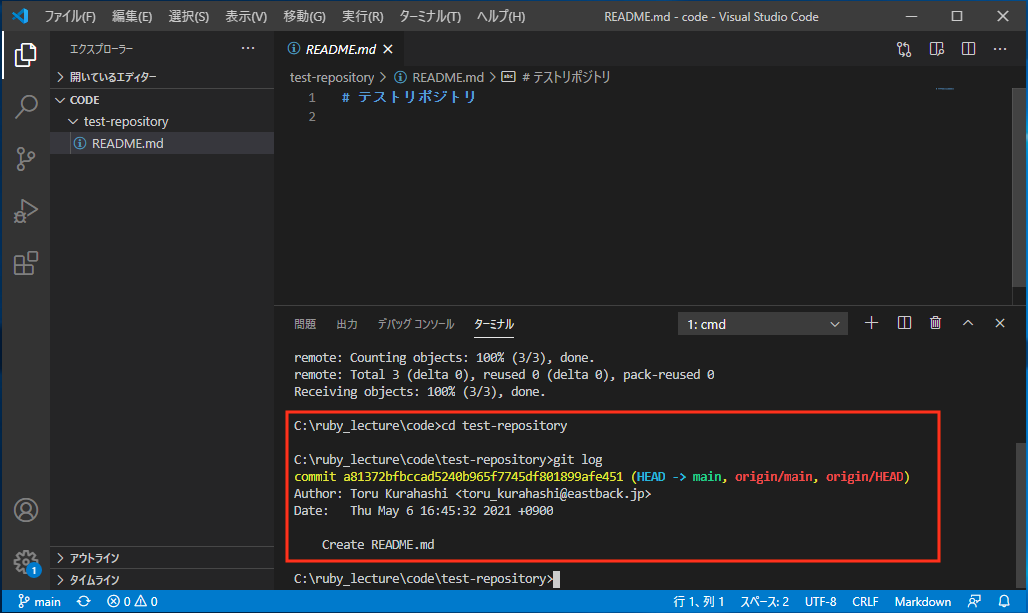This screenshot has width=1028, height=613.
Task: Click the terminal panel scrollbar
Action: 1020,515
